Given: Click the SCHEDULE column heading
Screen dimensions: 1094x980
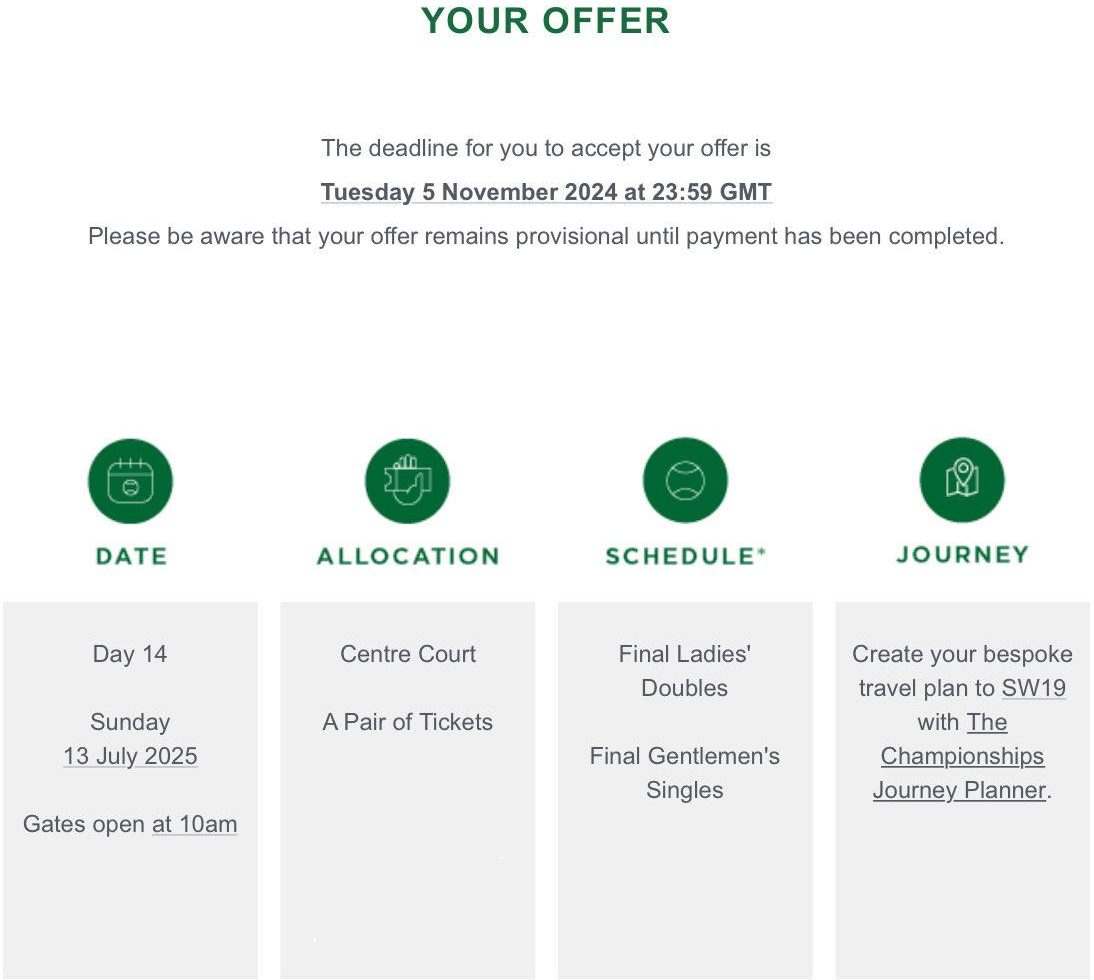Looking at the screenshot, I should (x=685, y=556).
